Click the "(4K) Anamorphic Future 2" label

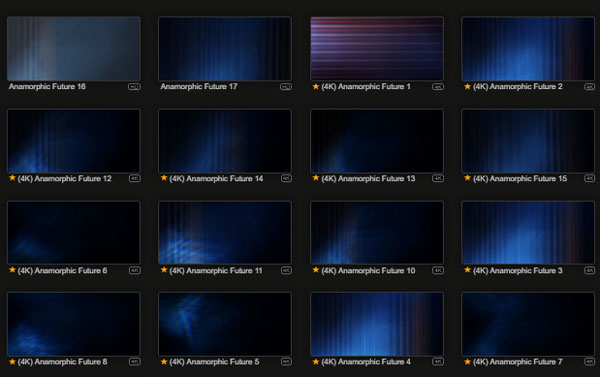(518, 86)
